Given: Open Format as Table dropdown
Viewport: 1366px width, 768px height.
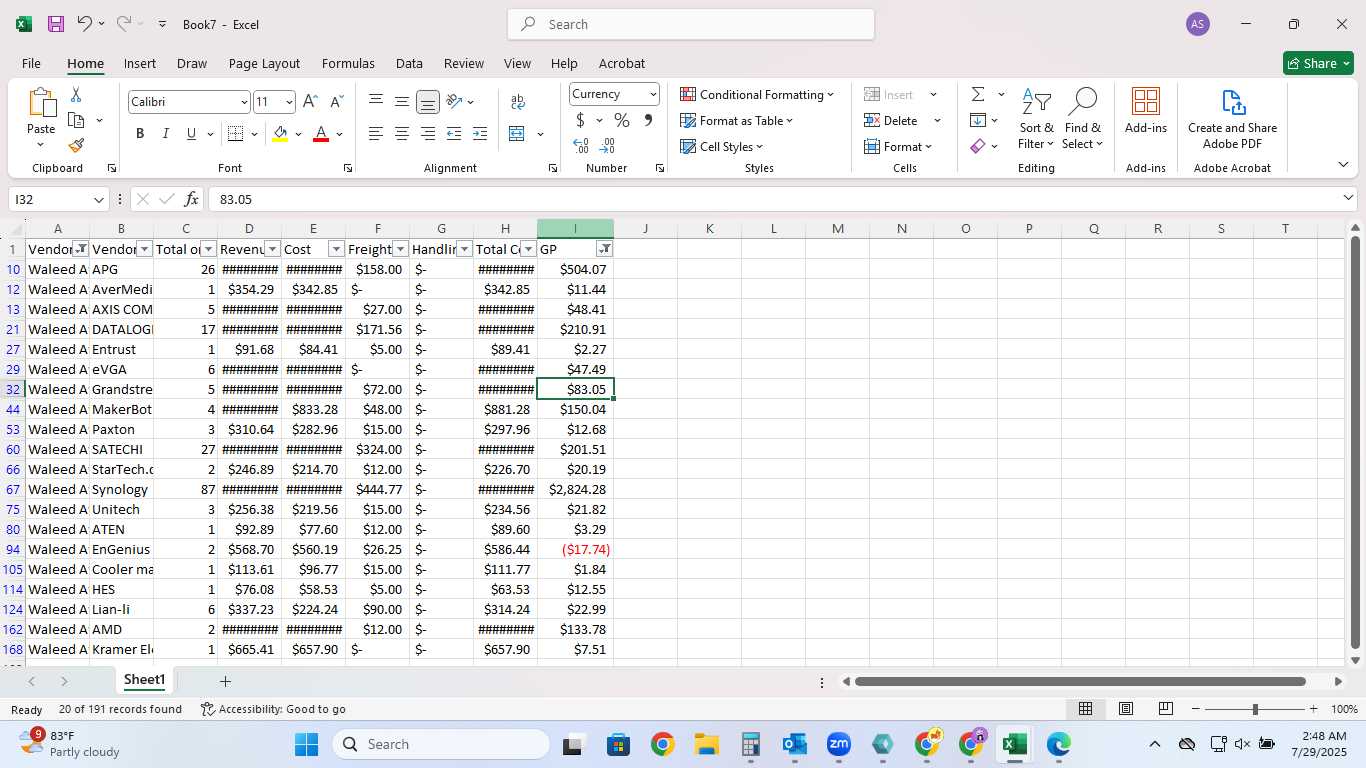Looking at the screenshot, I should tap(737, 120).
